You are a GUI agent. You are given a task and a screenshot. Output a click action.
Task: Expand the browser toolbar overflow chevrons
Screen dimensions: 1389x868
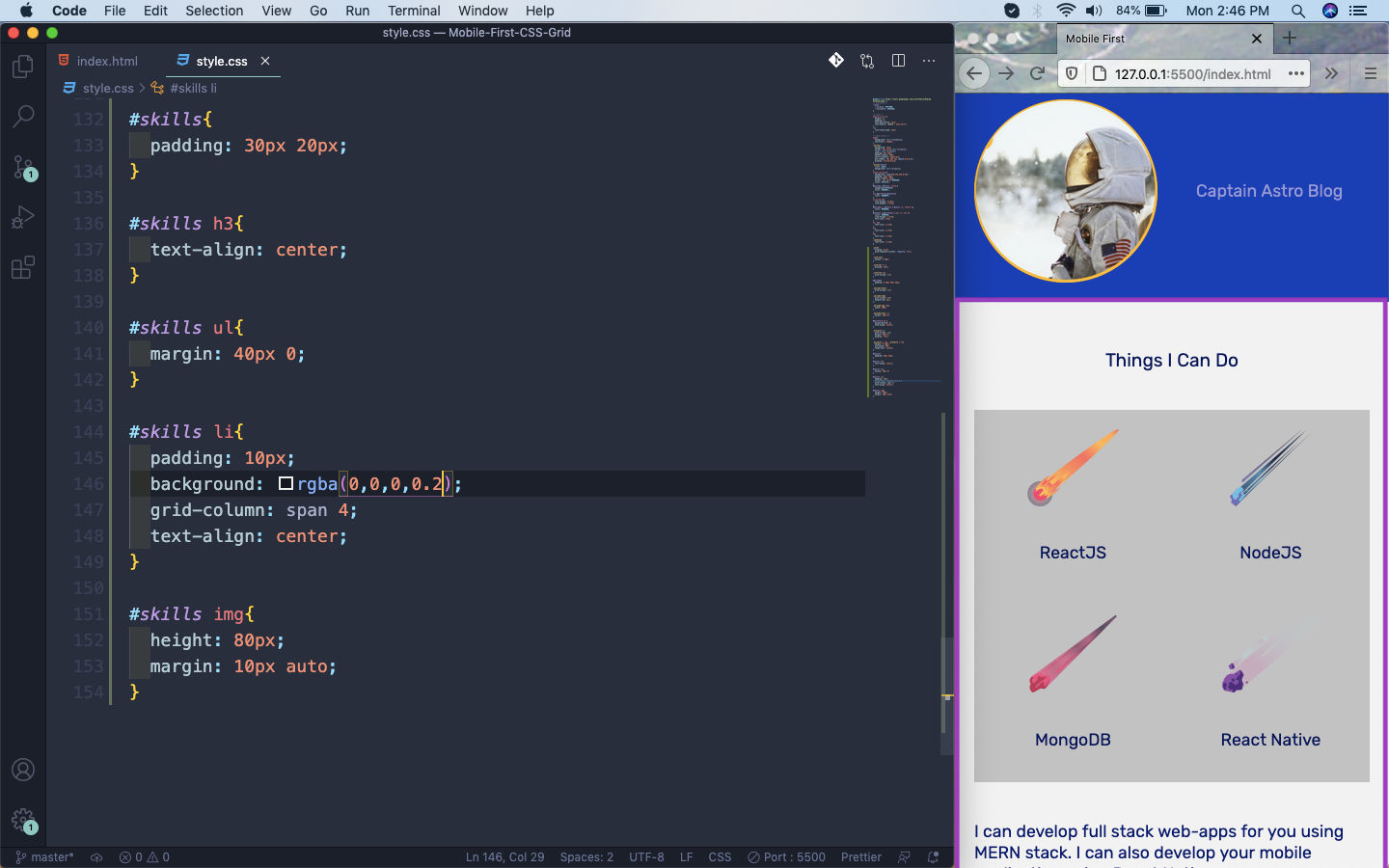click(1331, 73)
